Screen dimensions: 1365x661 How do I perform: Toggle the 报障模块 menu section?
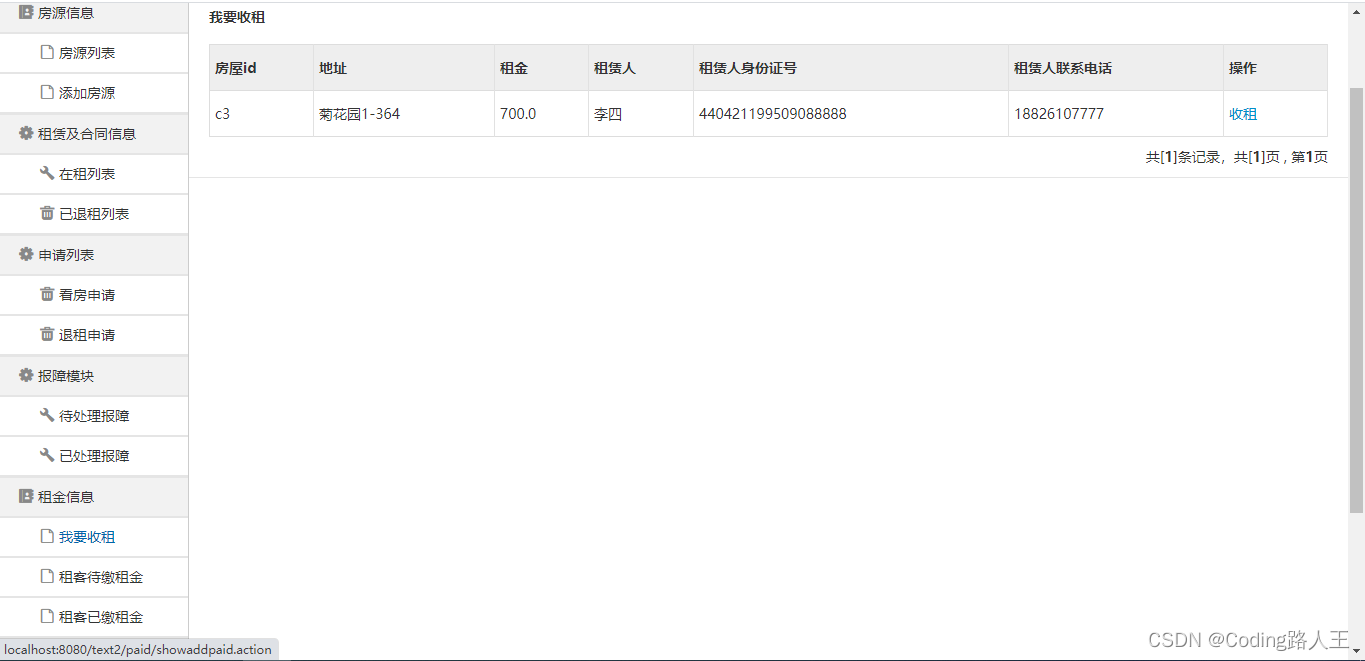(94, 376)
